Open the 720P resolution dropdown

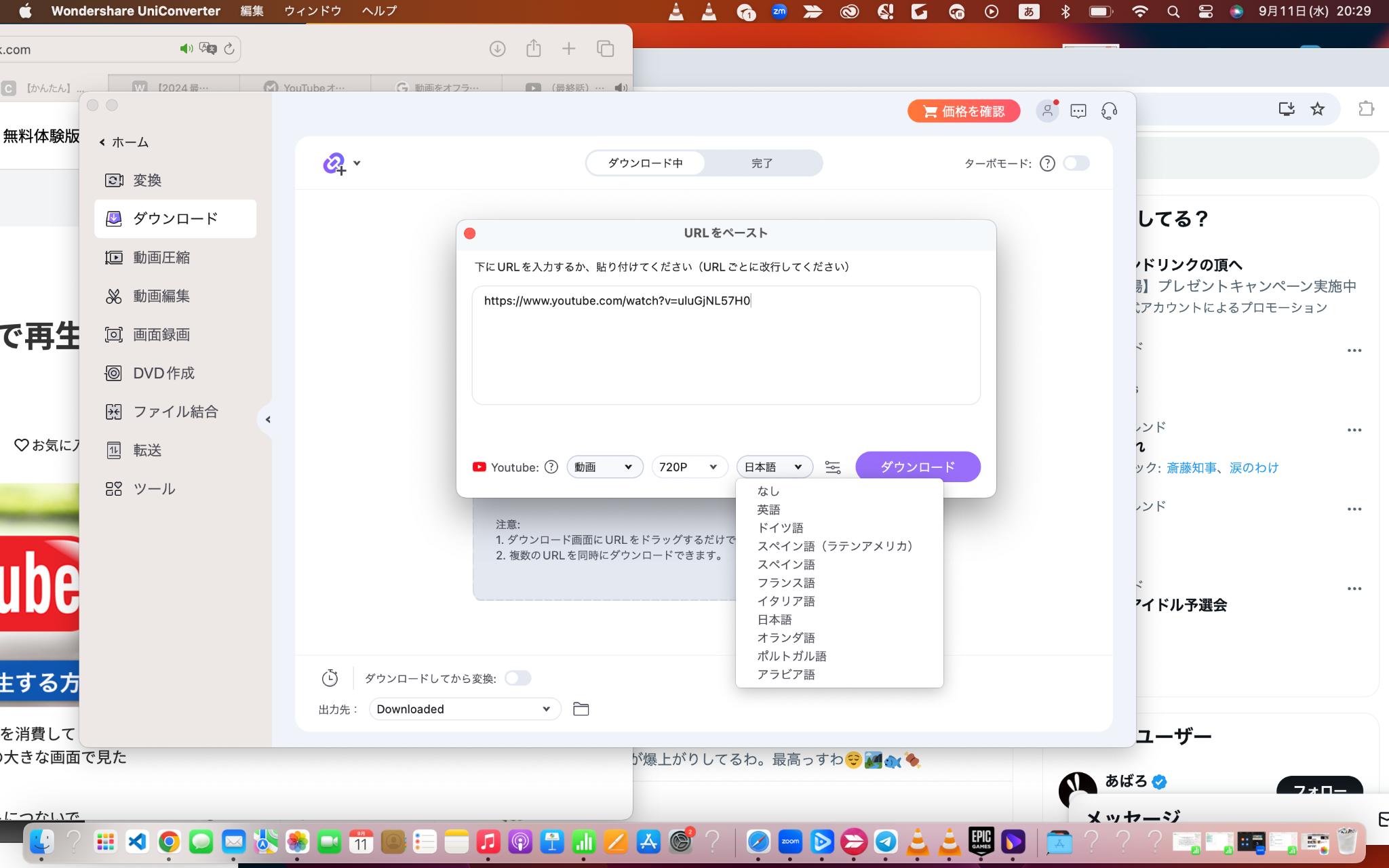(x=689, y=467)
